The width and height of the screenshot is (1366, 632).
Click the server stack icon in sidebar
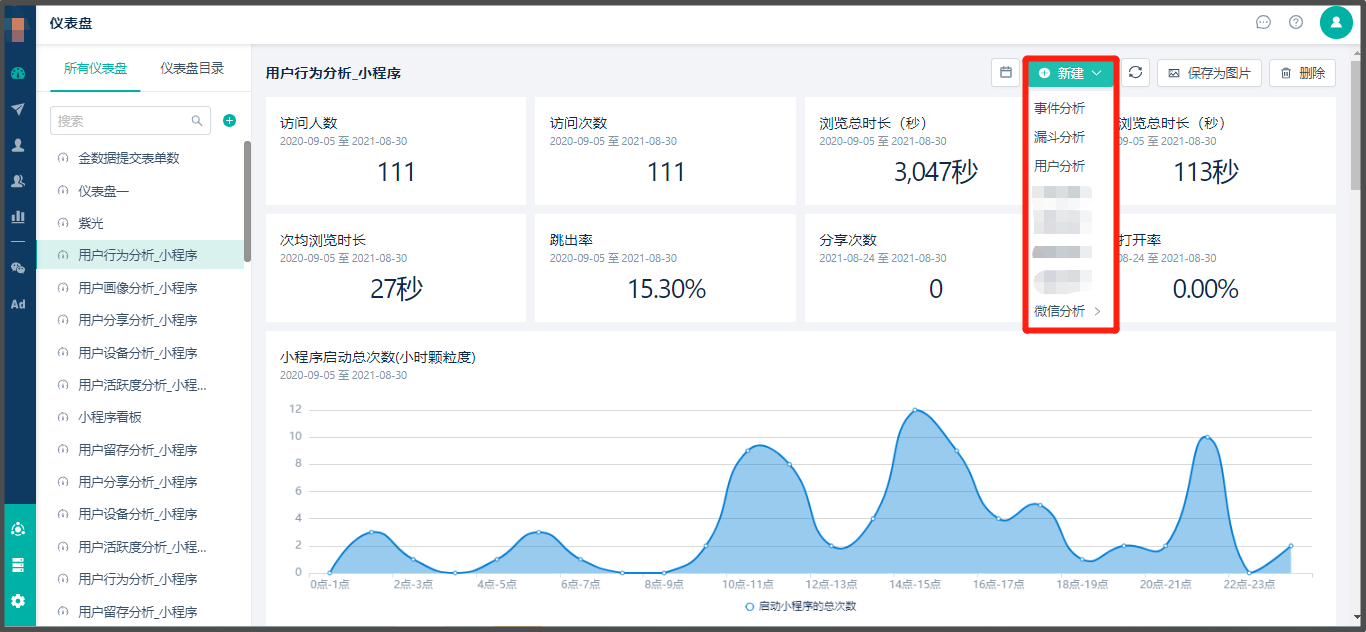pyautogui.click(x=18, y=565)
